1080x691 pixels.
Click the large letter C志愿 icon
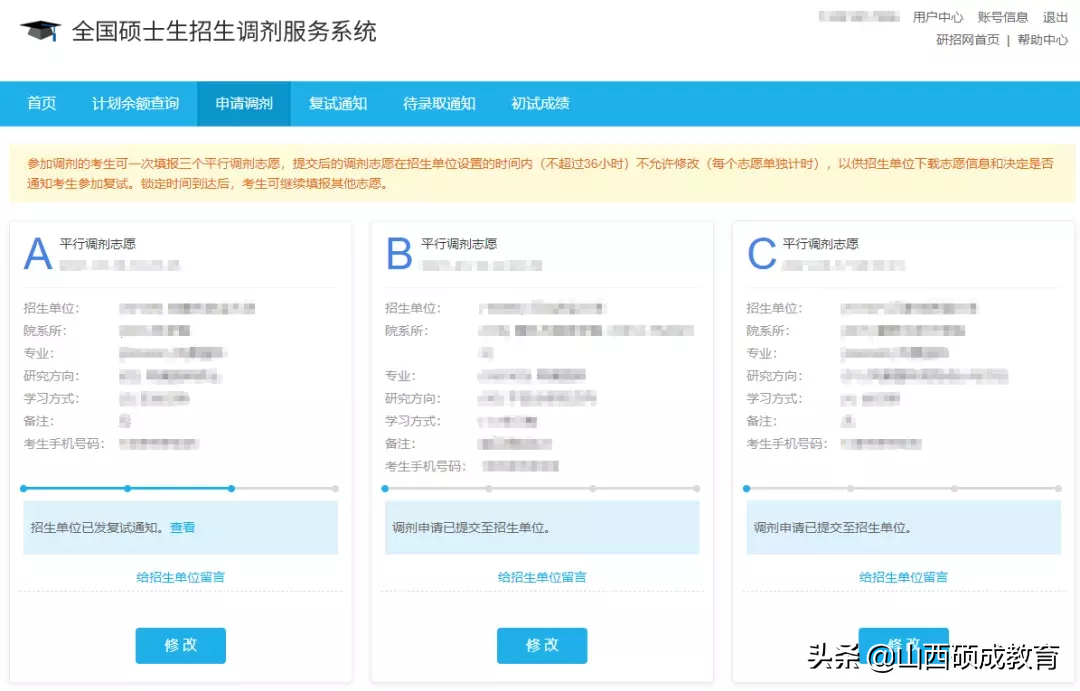click(762, 255)
